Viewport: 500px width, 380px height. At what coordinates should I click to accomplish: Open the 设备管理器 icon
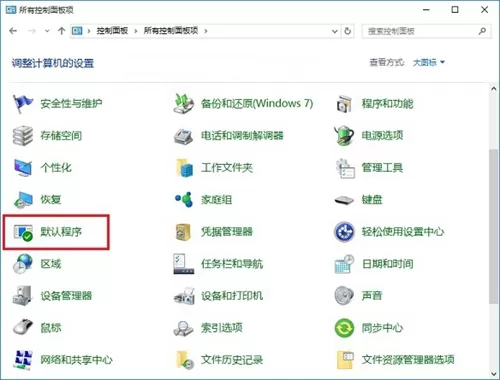point(22,296)
